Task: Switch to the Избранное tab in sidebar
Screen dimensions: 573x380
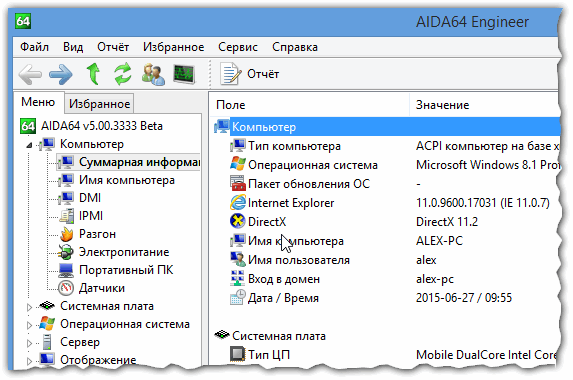Action: pos(99,104)
